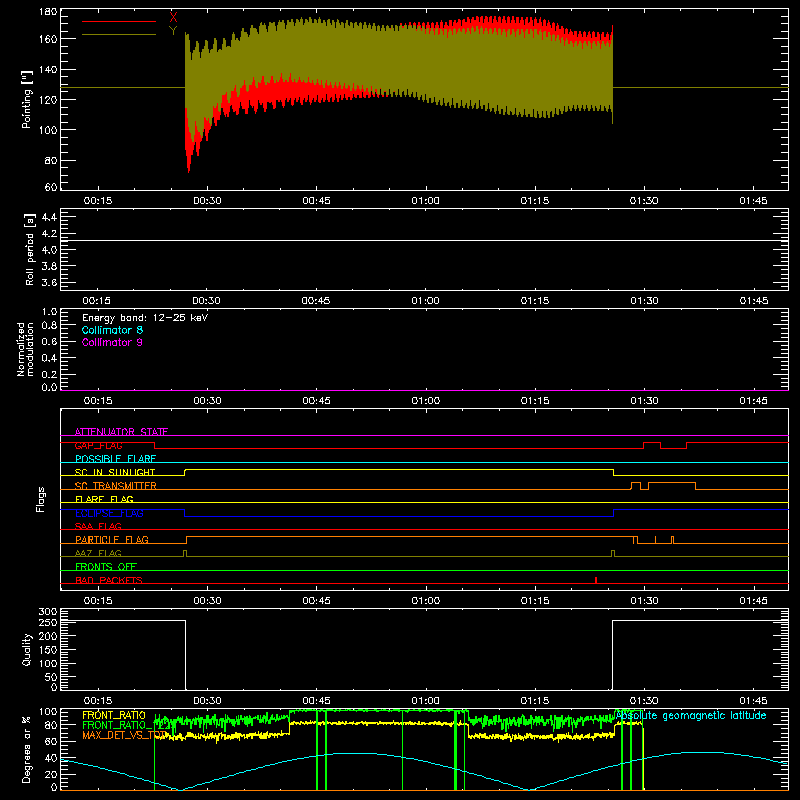This screenshot has width=800, height=800.
Task: Click the magenta Collimator 9 label
Action: 112,342
